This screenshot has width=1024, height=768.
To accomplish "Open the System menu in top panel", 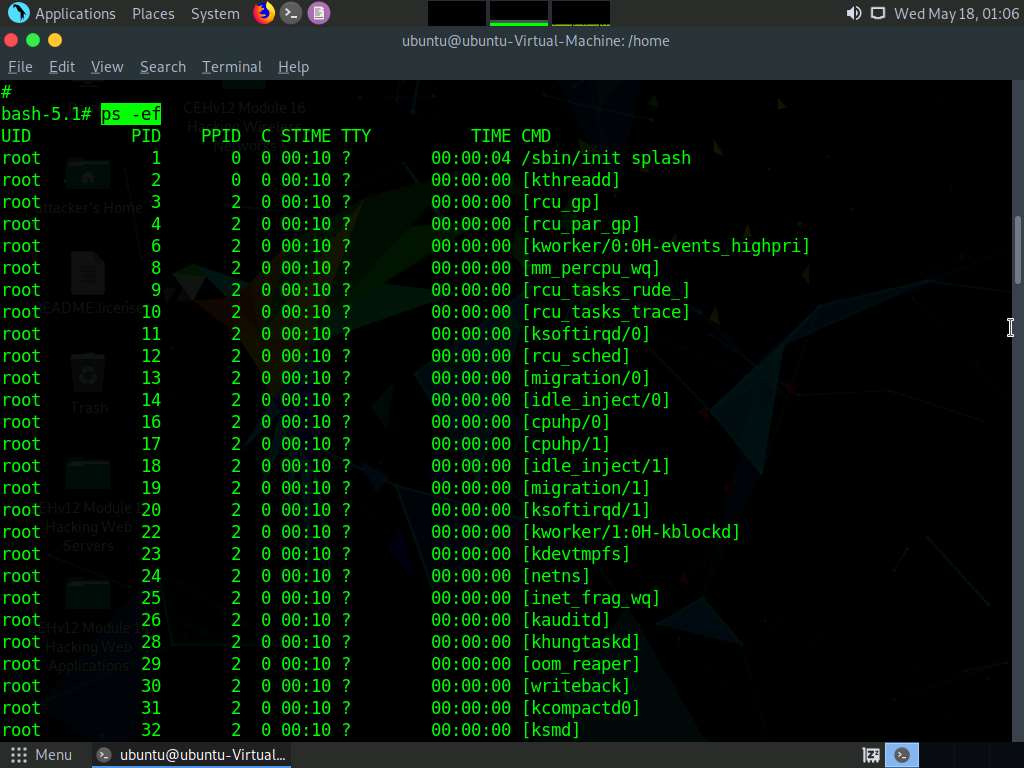I will point(215,14).
